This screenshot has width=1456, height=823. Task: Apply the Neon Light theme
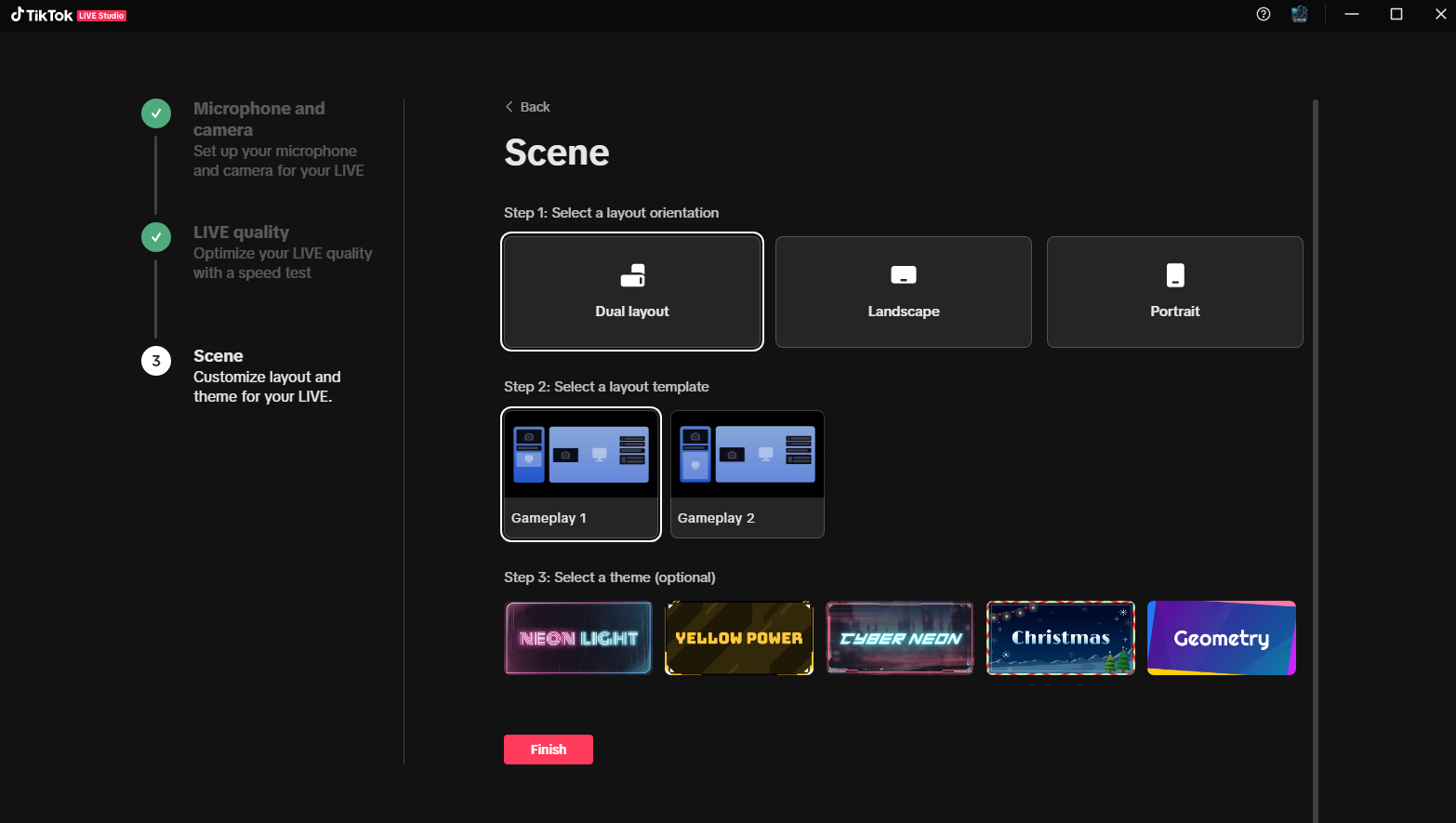[x=578, y=638]
